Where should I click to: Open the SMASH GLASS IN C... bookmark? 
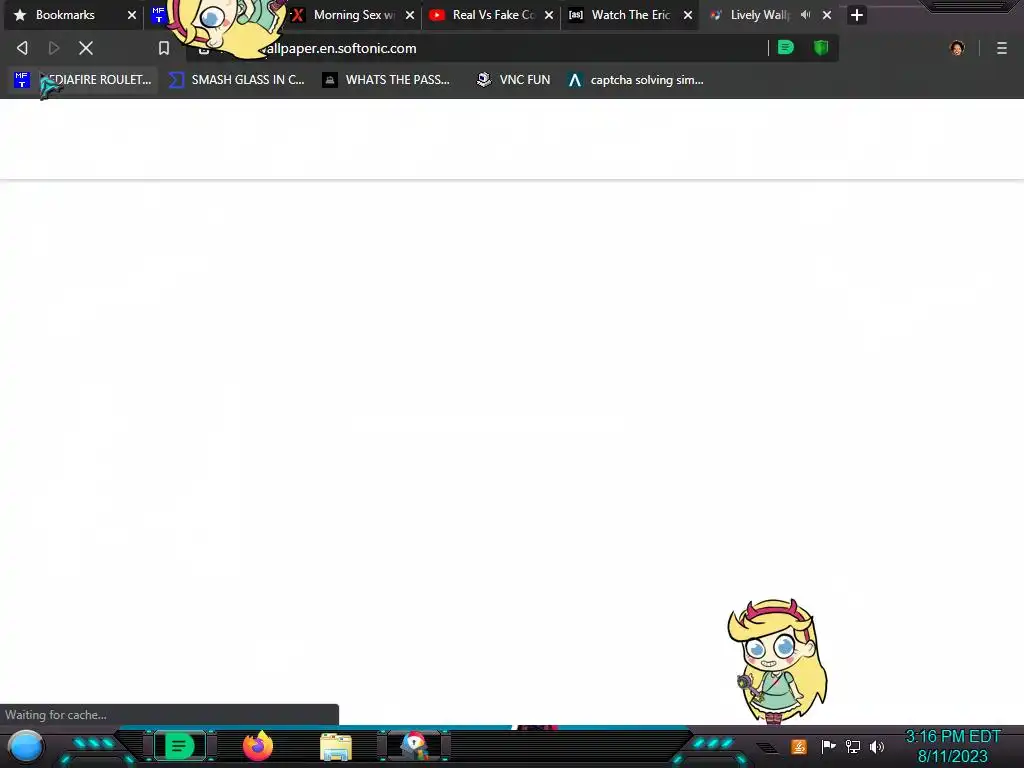click(236, 80)
